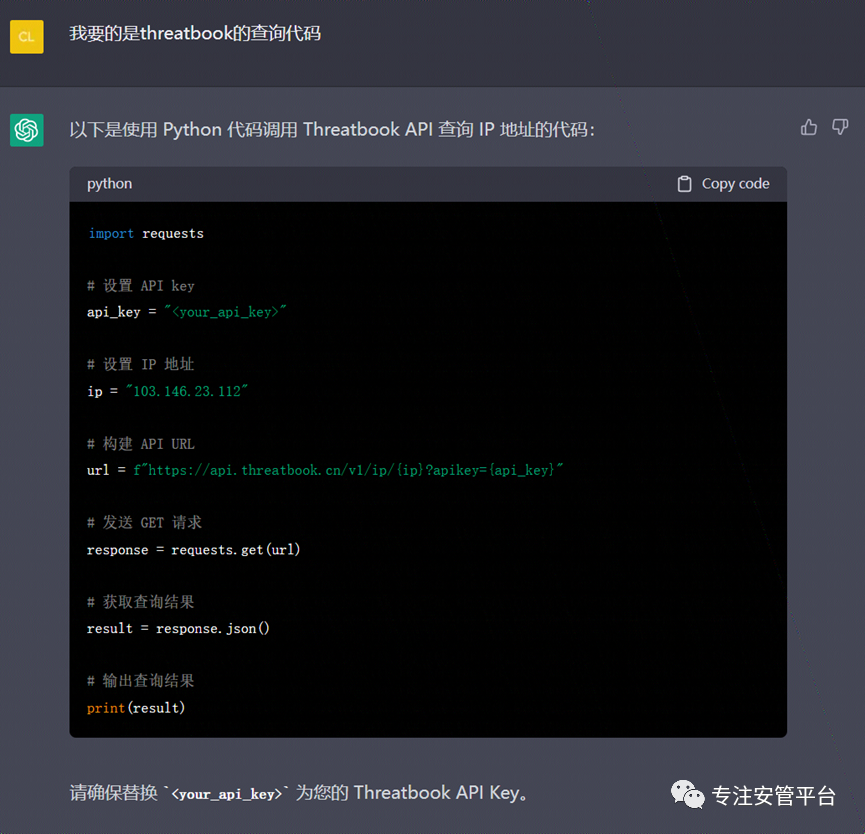Click the Copy code button
The width and height of the screenshot is (865, 834).
[x=723, y=184]
